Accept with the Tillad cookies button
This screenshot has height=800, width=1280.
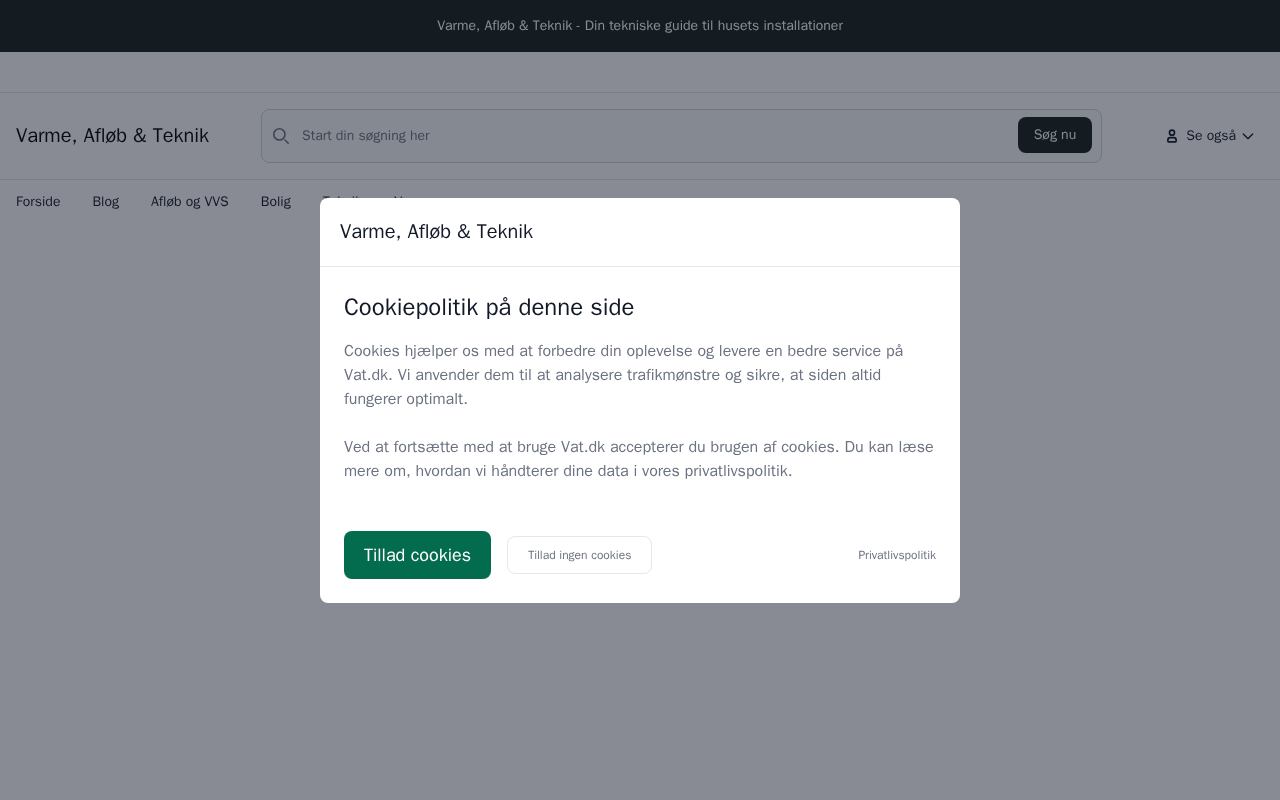417,555
